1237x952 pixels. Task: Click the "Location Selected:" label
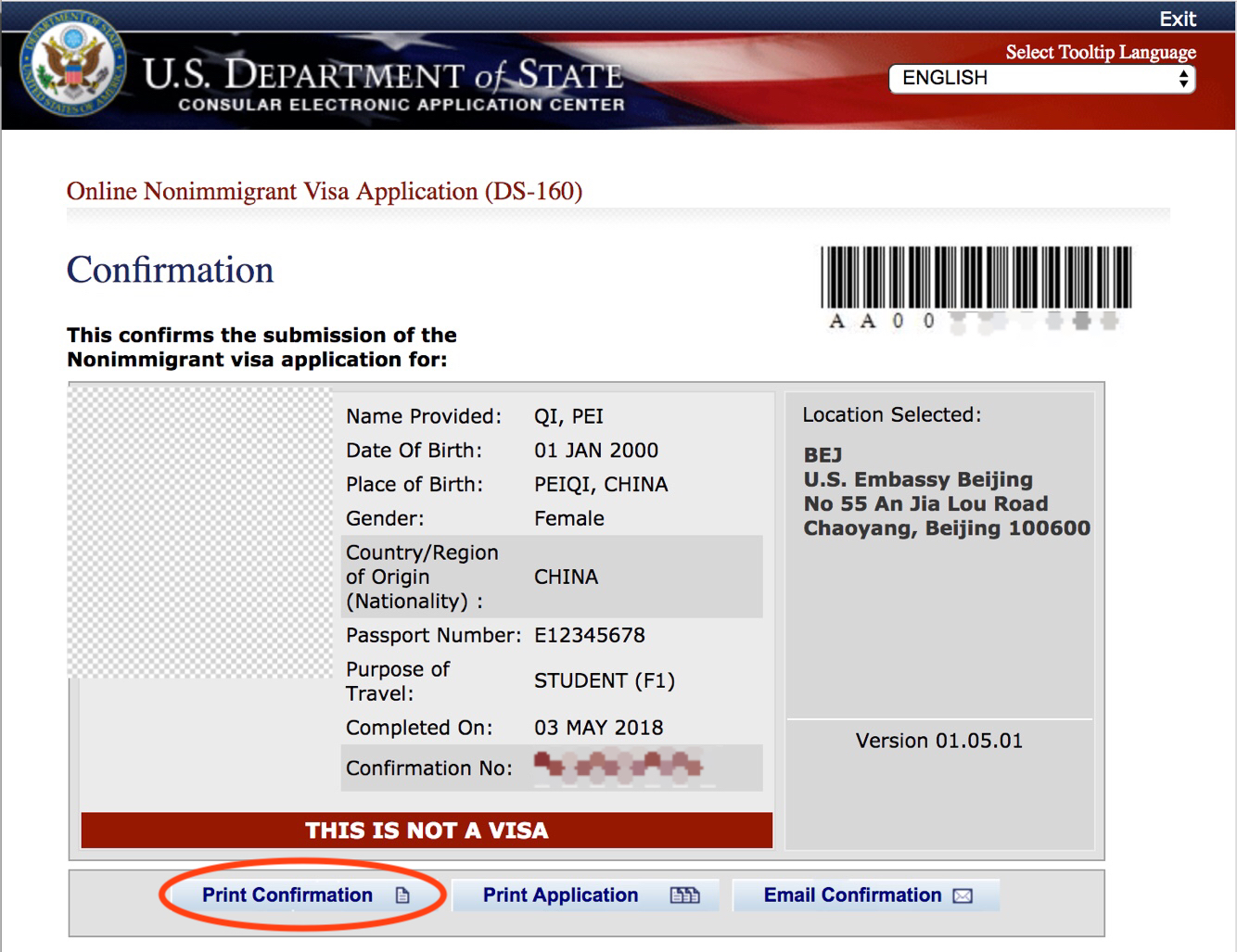click(x=892, y=414)
